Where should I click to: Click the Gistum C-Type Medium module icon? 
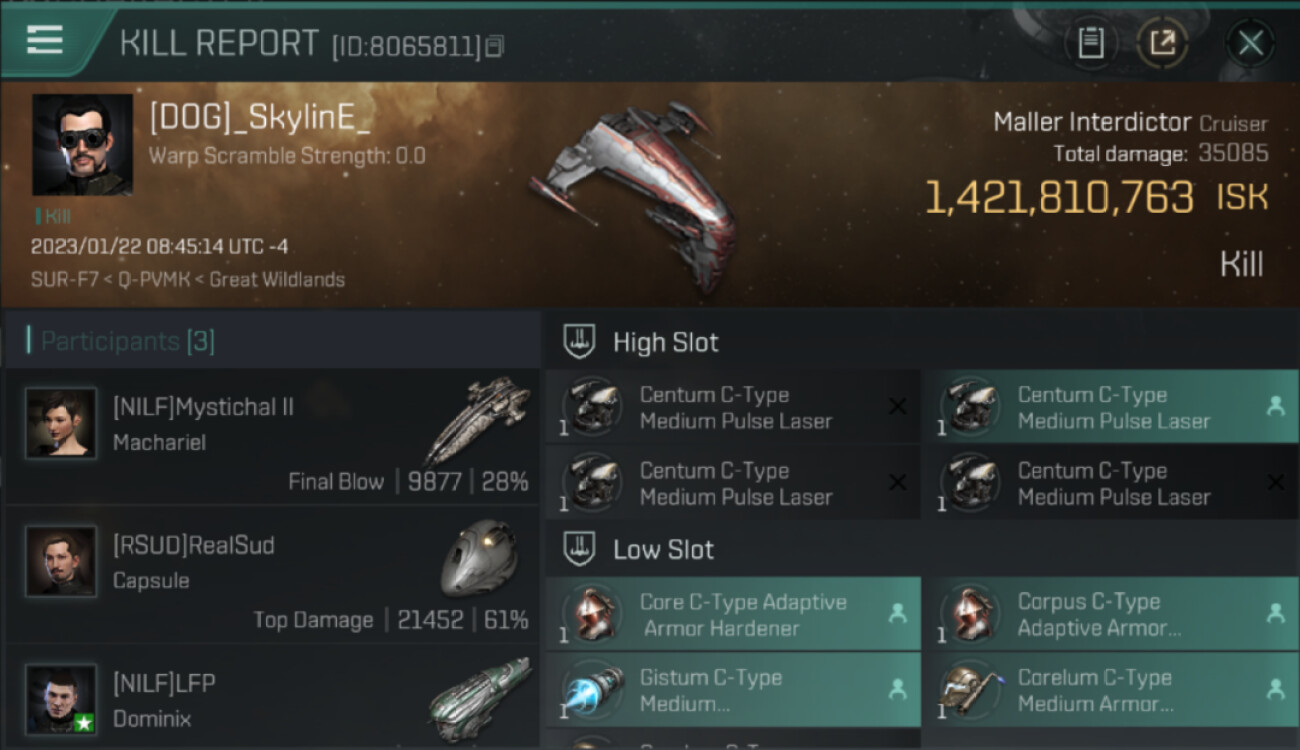(x=590, y=691)
